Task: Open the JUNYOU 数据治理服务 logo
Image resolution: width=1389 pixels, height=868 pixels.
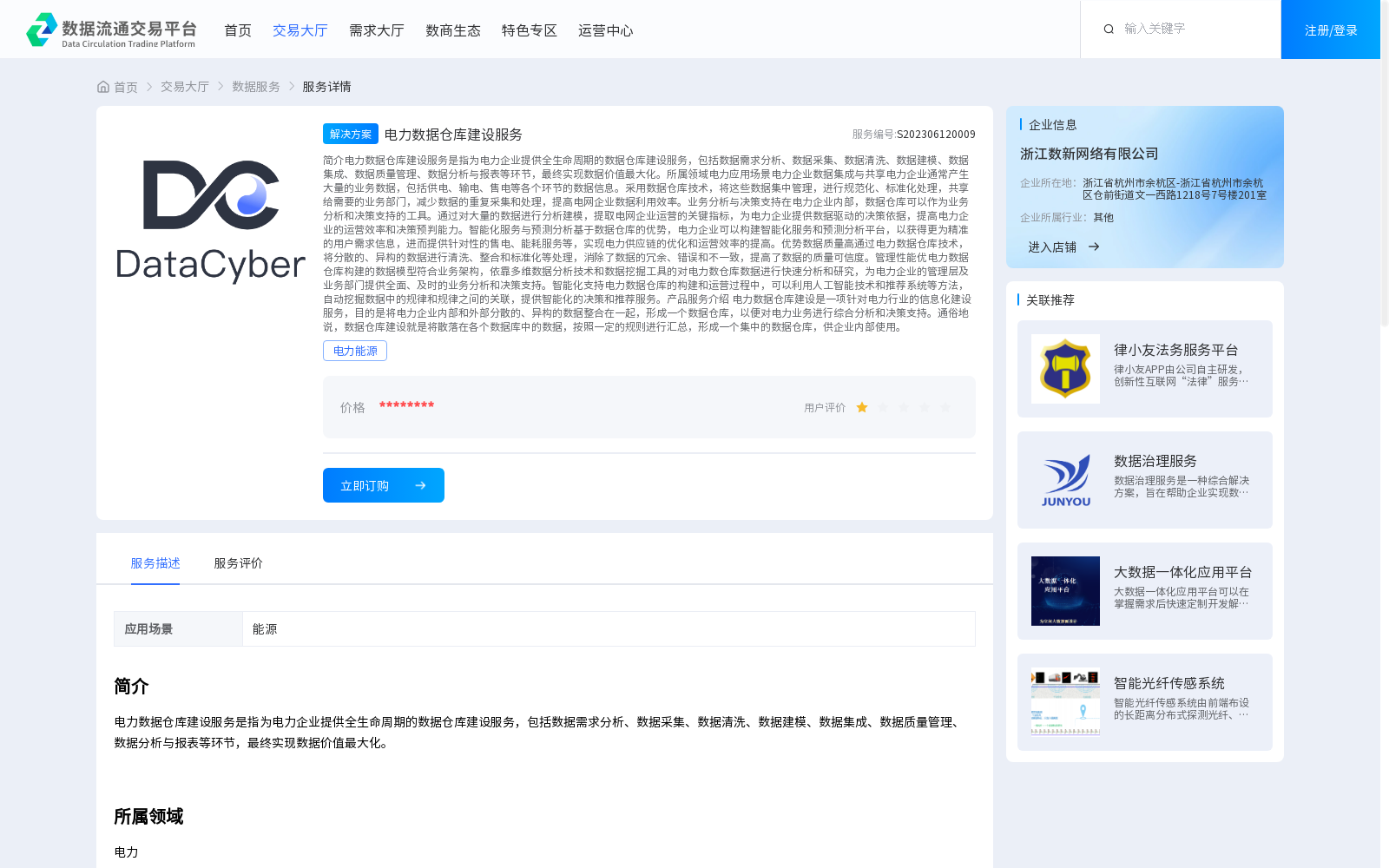Action: point(1065,480)
